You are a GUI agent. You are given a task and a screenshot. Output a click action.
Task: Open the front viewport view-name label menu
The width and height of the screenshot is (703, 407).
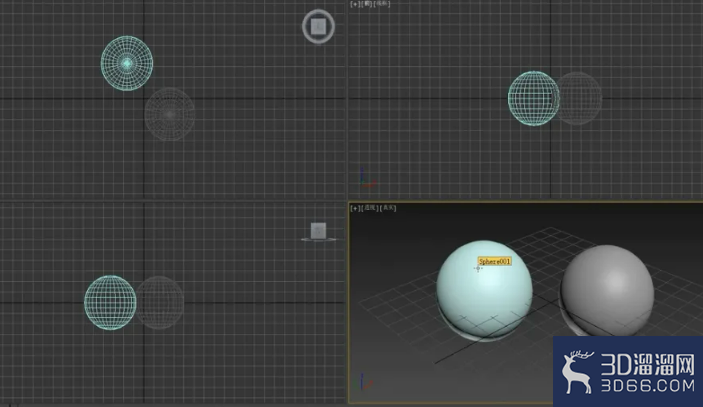367,4
